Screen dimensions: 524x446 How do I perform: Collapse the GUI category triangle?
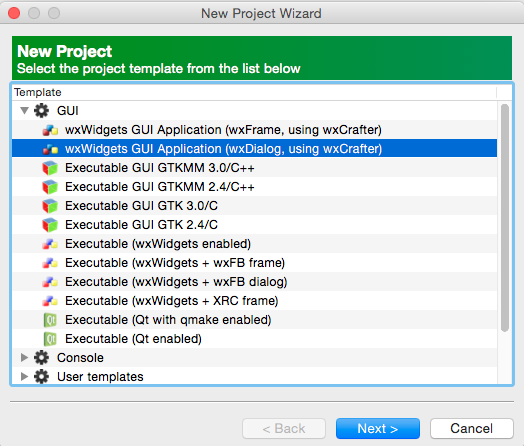(24, 110)
